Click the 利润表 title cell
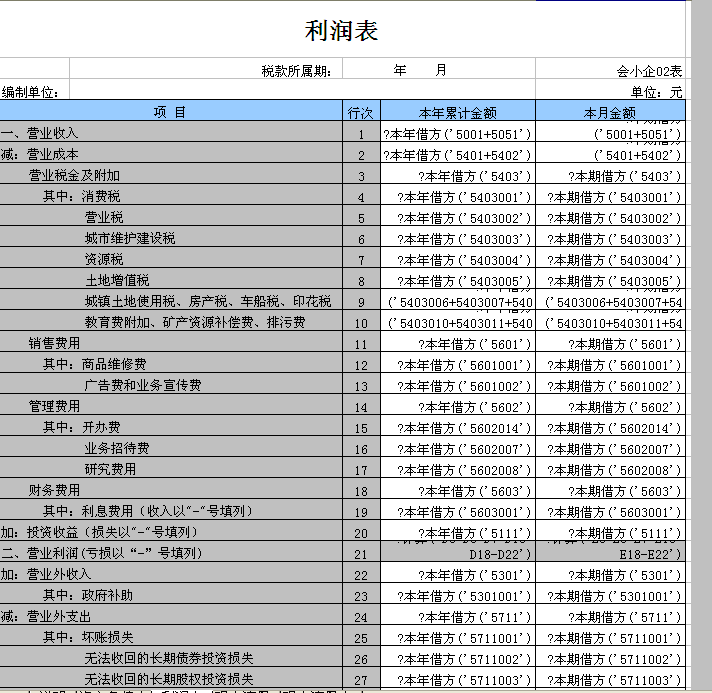This screenshot has width=712, height=693. [x=341, y=31]
